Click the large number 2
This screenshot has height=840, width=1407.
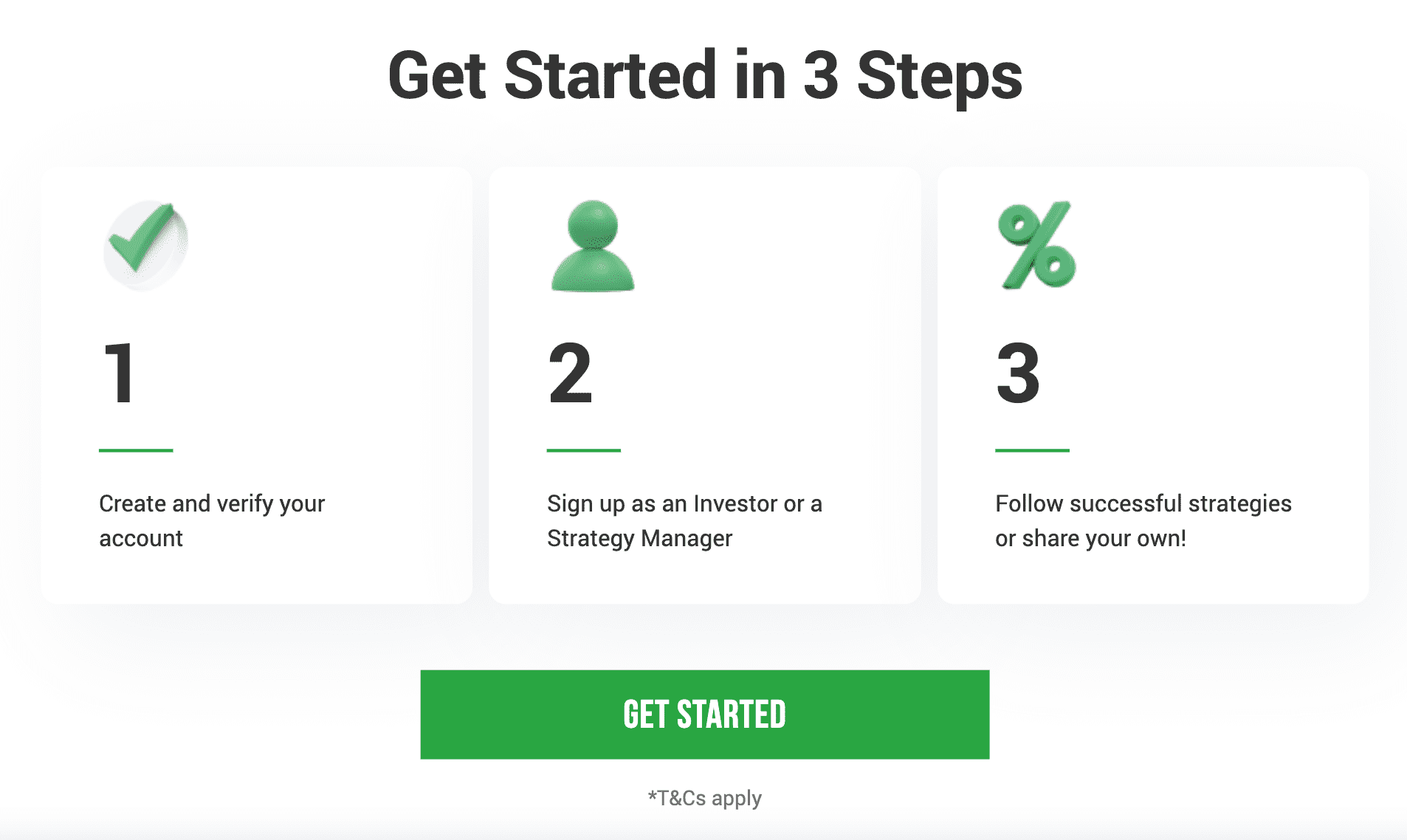pyautogui.click(x=571, y=373)
